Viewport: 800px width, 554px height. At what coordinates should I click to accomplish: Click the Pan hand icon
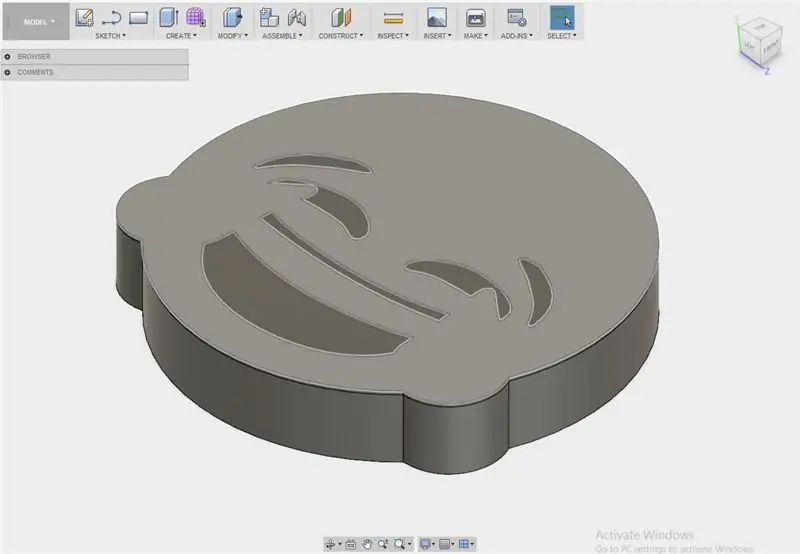(x=367, y=544)
